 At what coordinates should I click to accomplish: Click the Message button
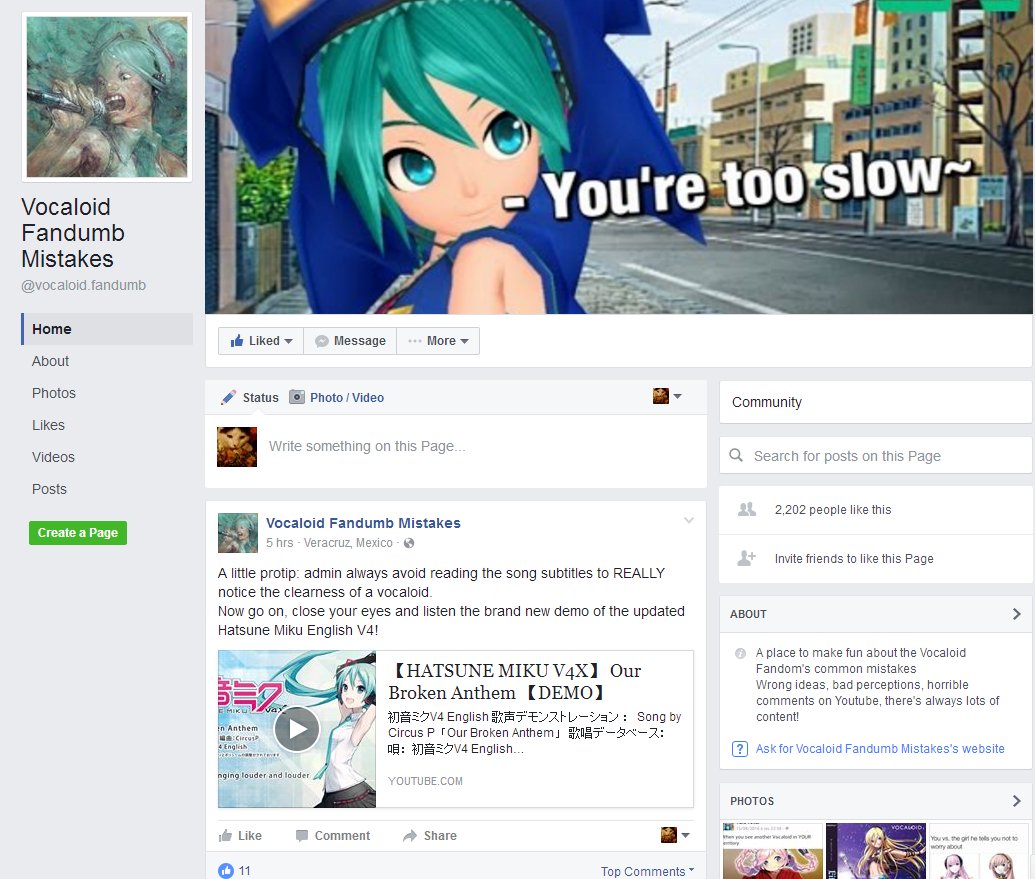tap(350, 341)
